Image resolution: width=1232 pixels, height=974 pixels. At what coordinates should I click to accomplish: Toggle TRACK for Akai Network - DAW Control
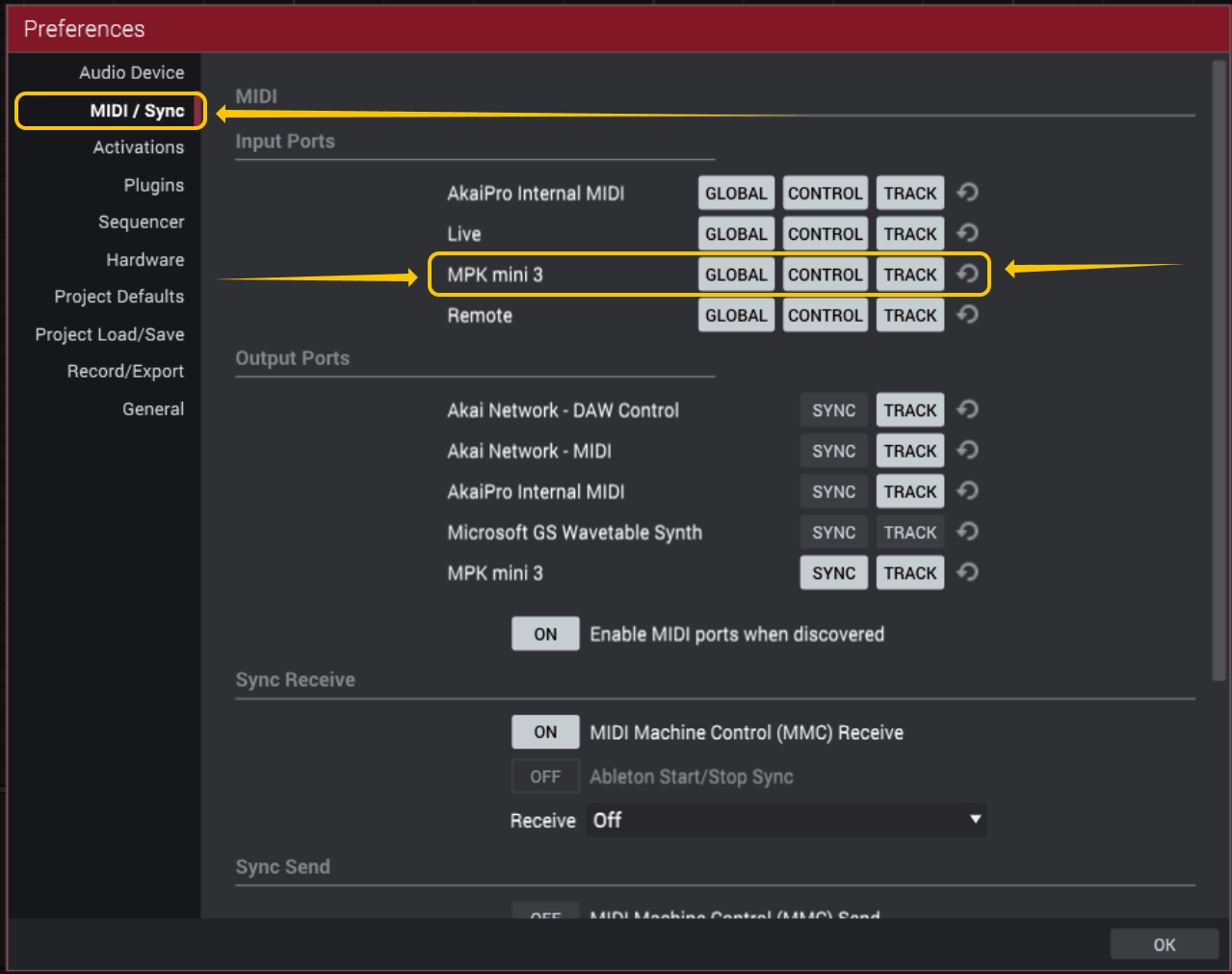[910, 410]
